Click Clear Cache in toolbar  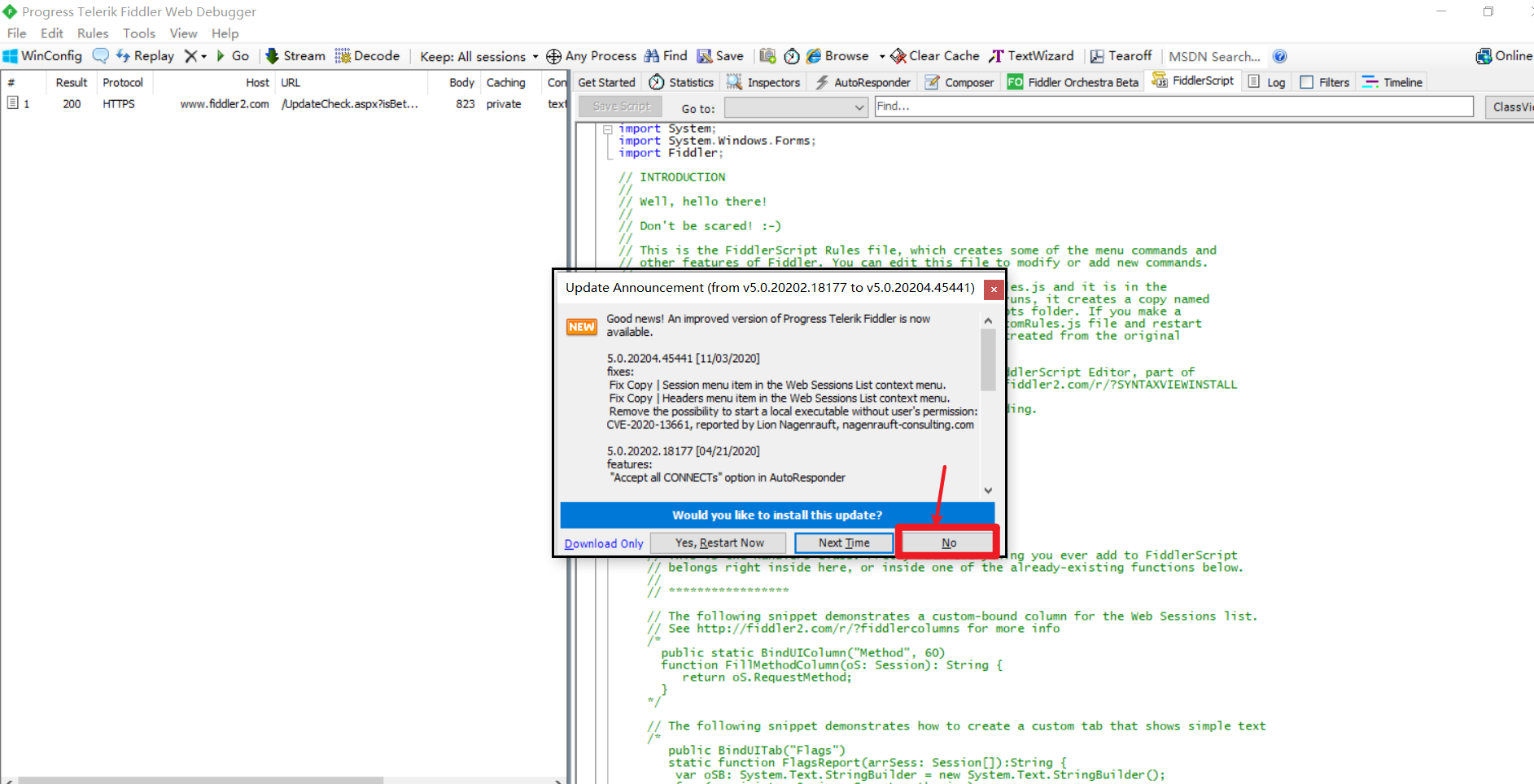pos(935,56)
